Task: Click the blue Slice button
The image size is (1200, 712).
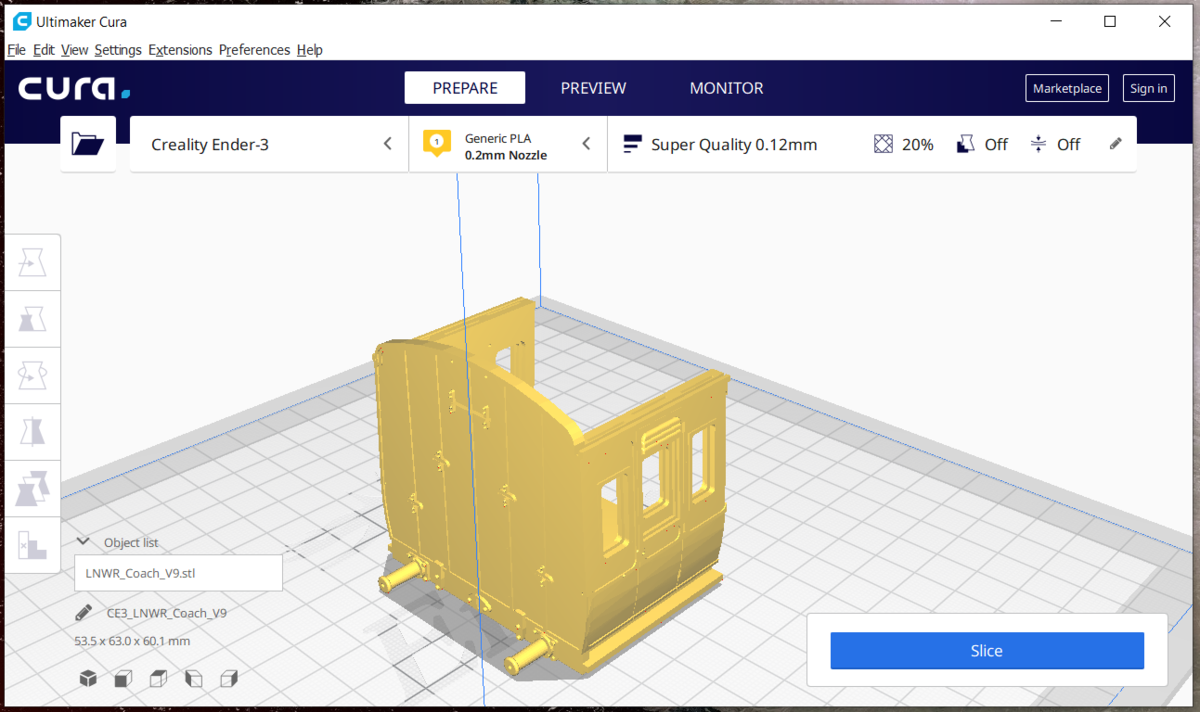Action: click(987, 651)
